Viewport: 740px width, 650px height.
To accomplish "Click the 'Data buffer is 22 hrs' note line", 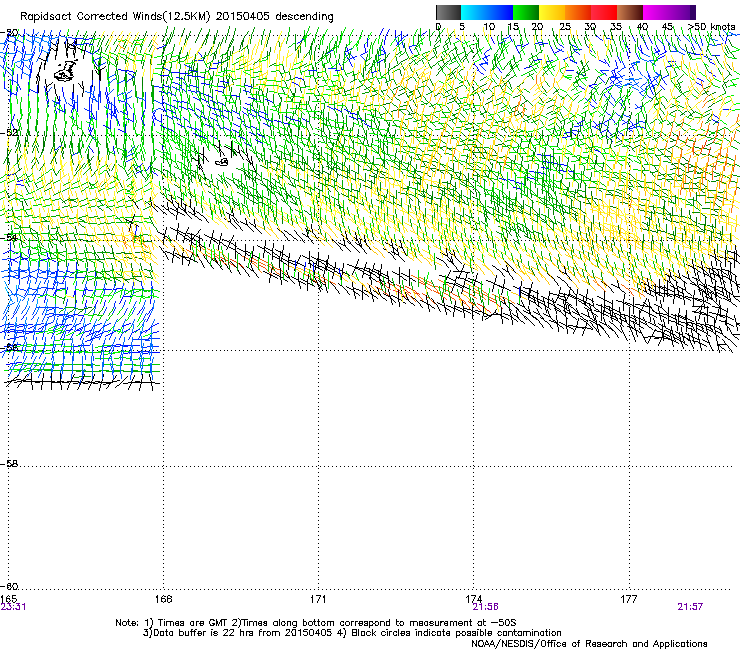I will pos(352,633).
